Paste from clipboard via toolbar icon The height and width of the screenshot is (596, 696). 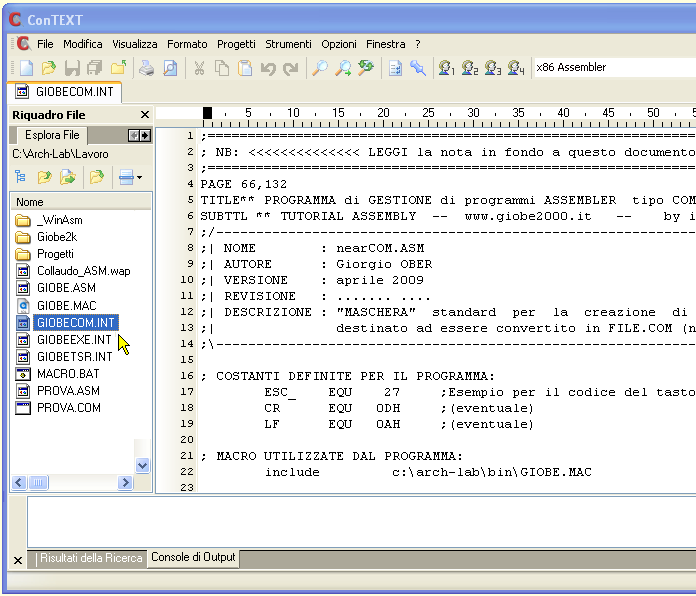[245, 68]
